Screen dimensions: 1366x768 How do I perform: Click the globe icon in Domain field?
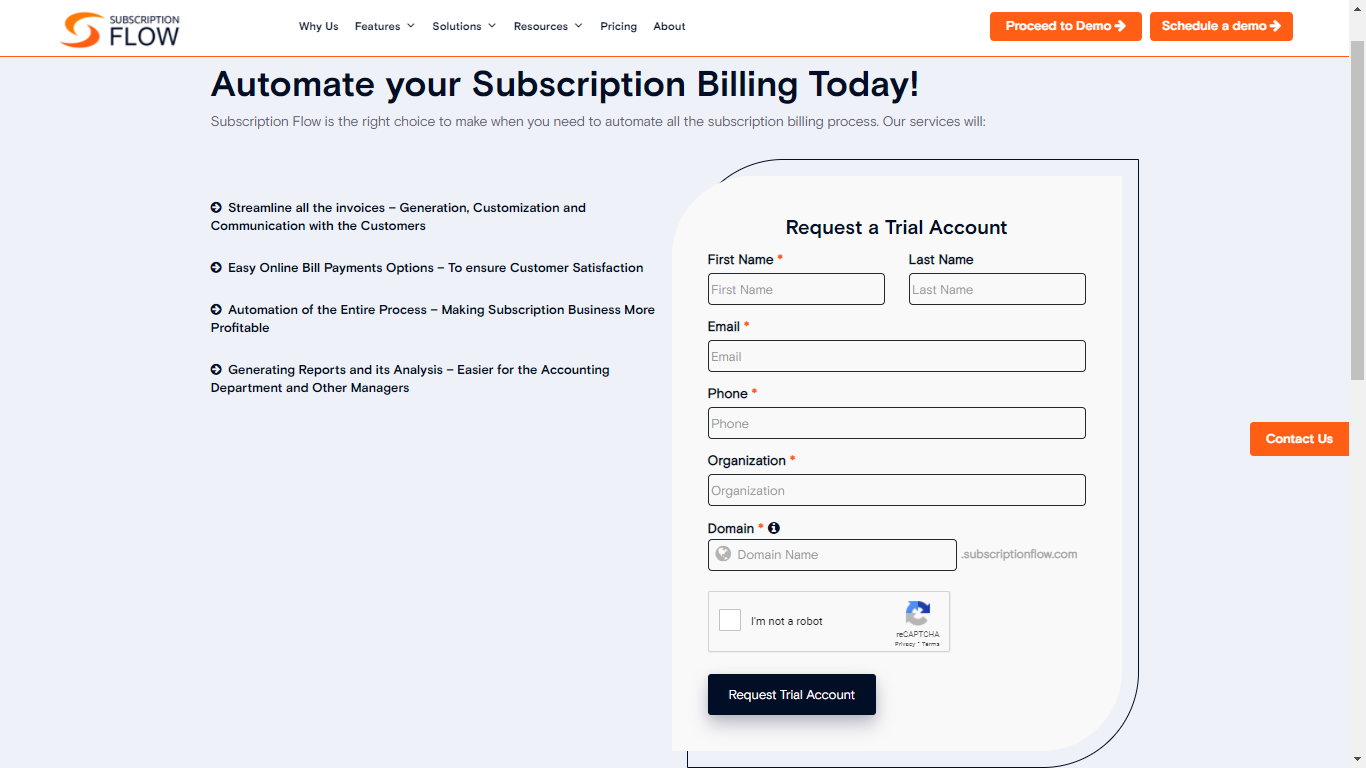coord(723,554)
